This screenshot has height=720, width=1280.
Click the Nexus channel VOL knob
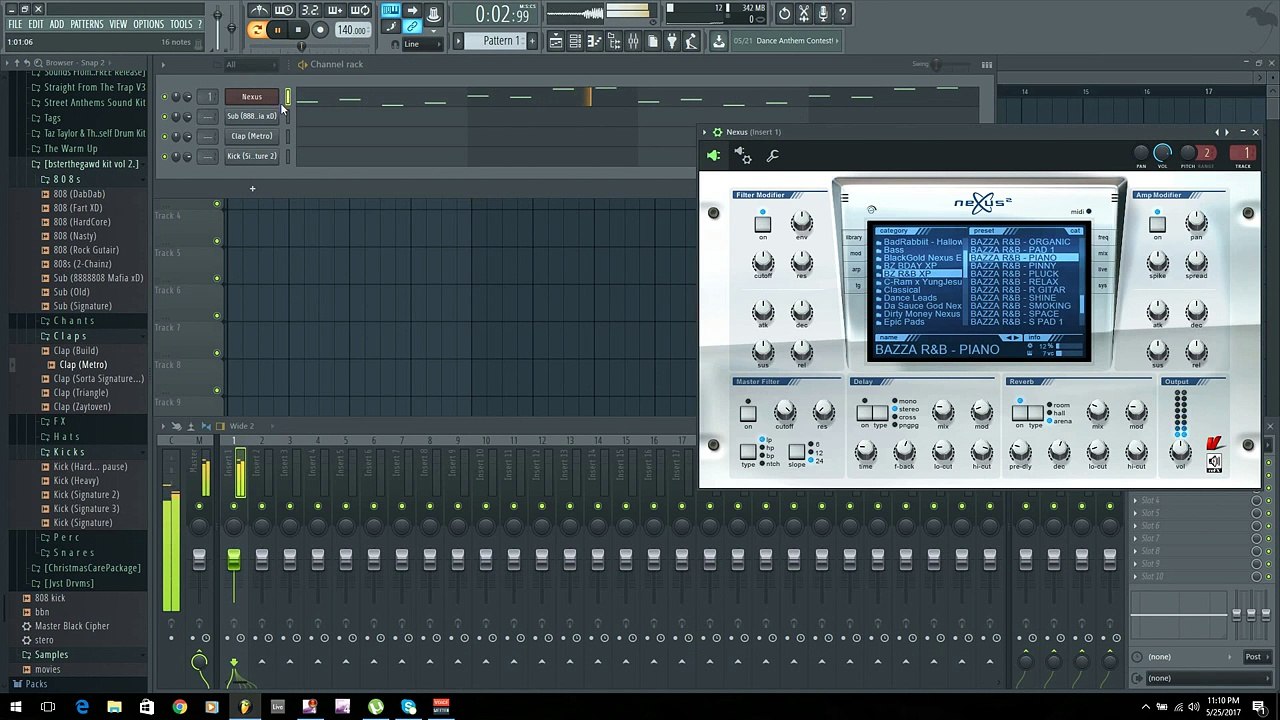coord(1162,153)
